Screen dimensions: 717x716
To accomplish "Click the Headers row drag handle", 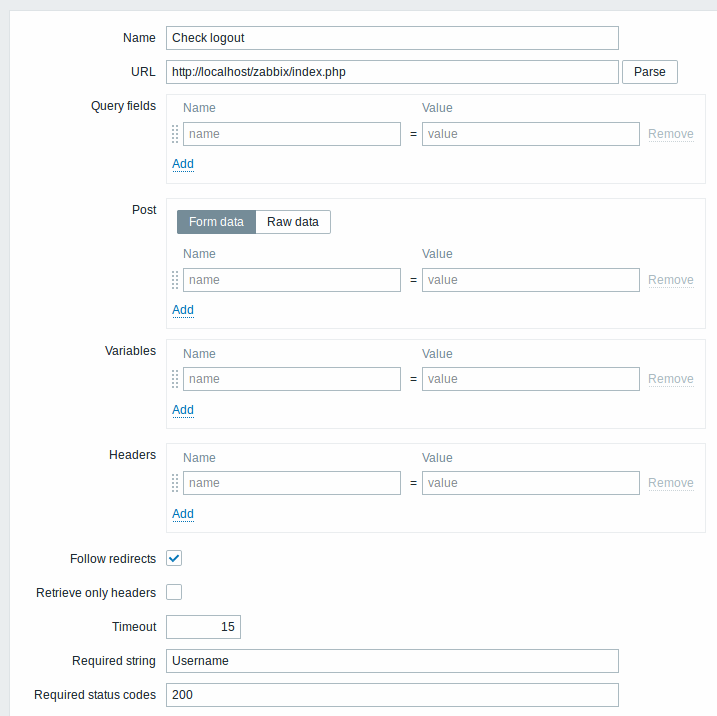I will coord(175,483).
